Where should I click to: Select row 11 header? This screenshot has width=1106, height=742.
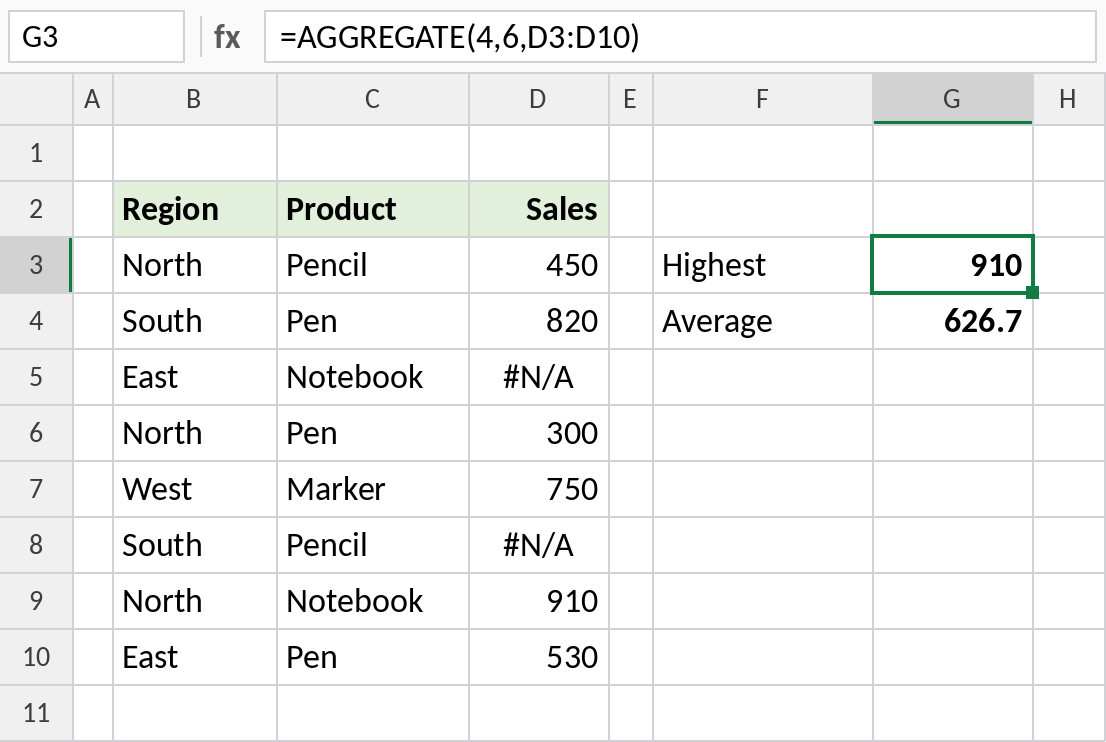pos(36,713)
